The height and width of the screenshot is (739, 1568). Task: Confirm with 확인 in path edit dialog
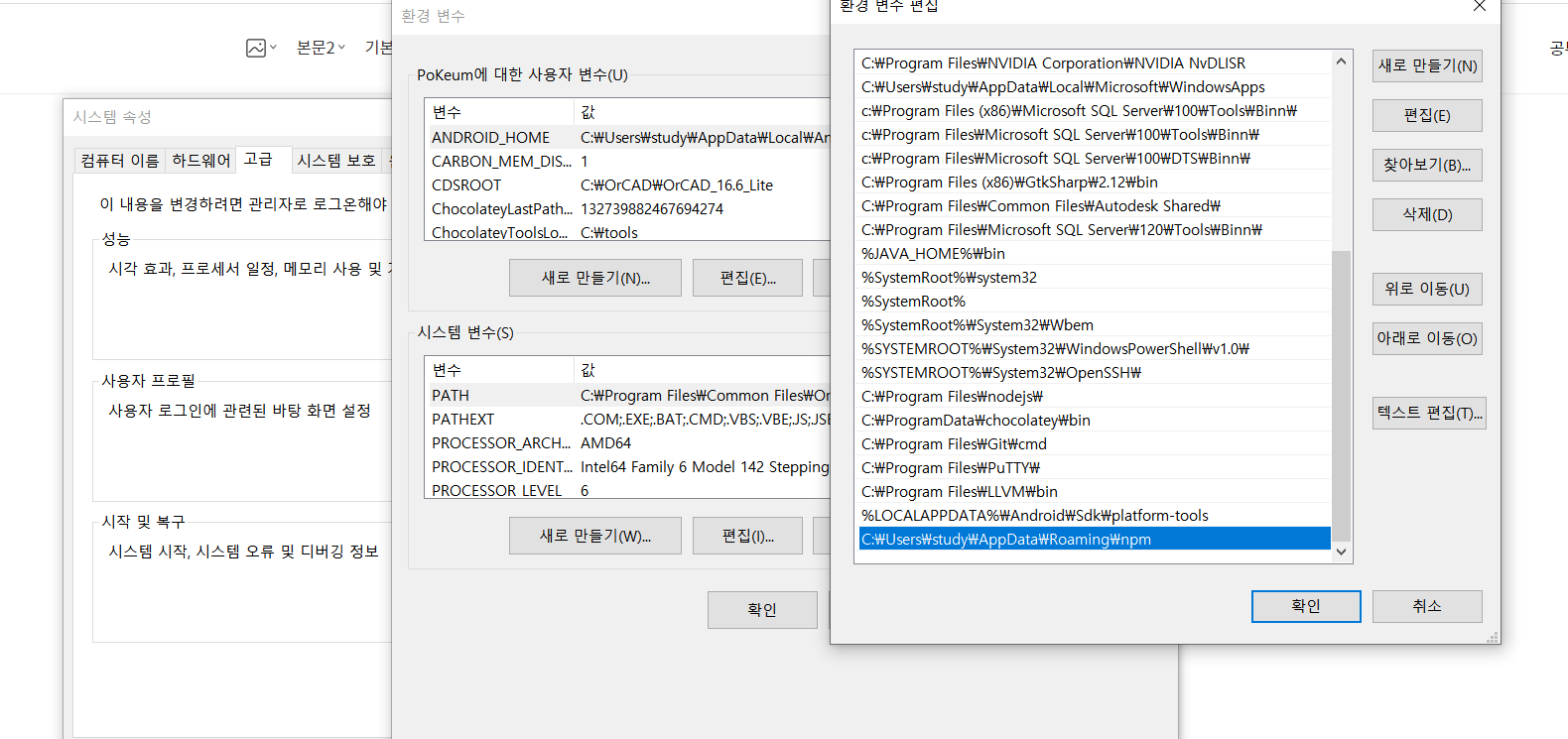coord(1306,606)
